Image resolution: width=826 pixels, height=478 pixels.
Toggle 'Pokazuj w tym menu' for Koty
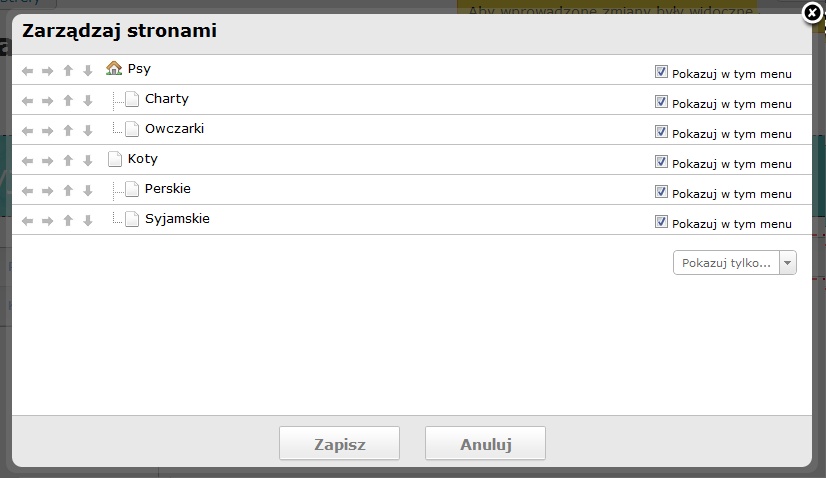[661, 162]
